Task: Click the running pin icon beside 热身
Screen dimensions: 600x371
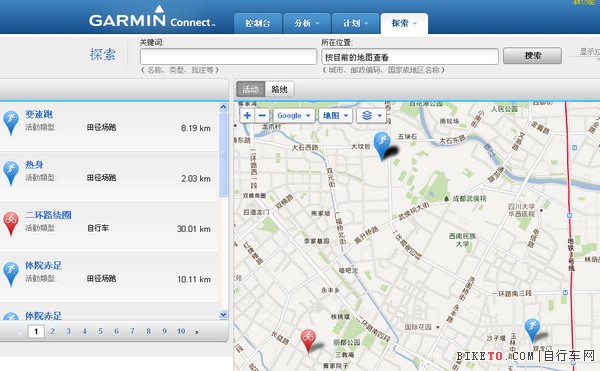Action: [x=11, y=173]
